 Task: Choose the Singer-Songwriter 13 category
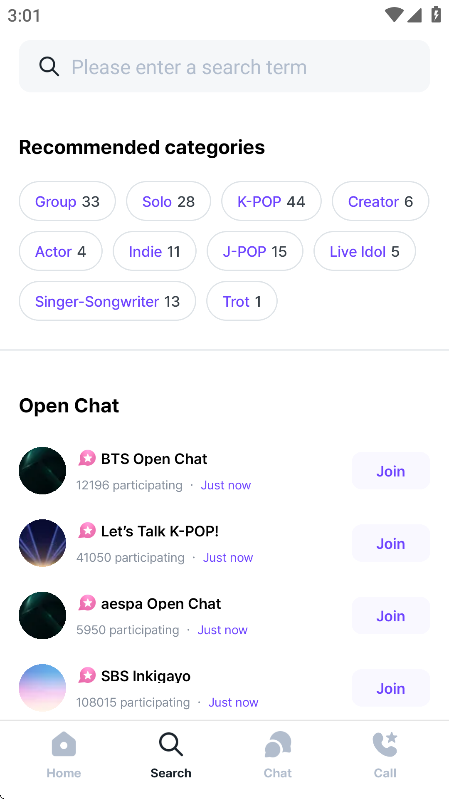[x=107, y=301]
